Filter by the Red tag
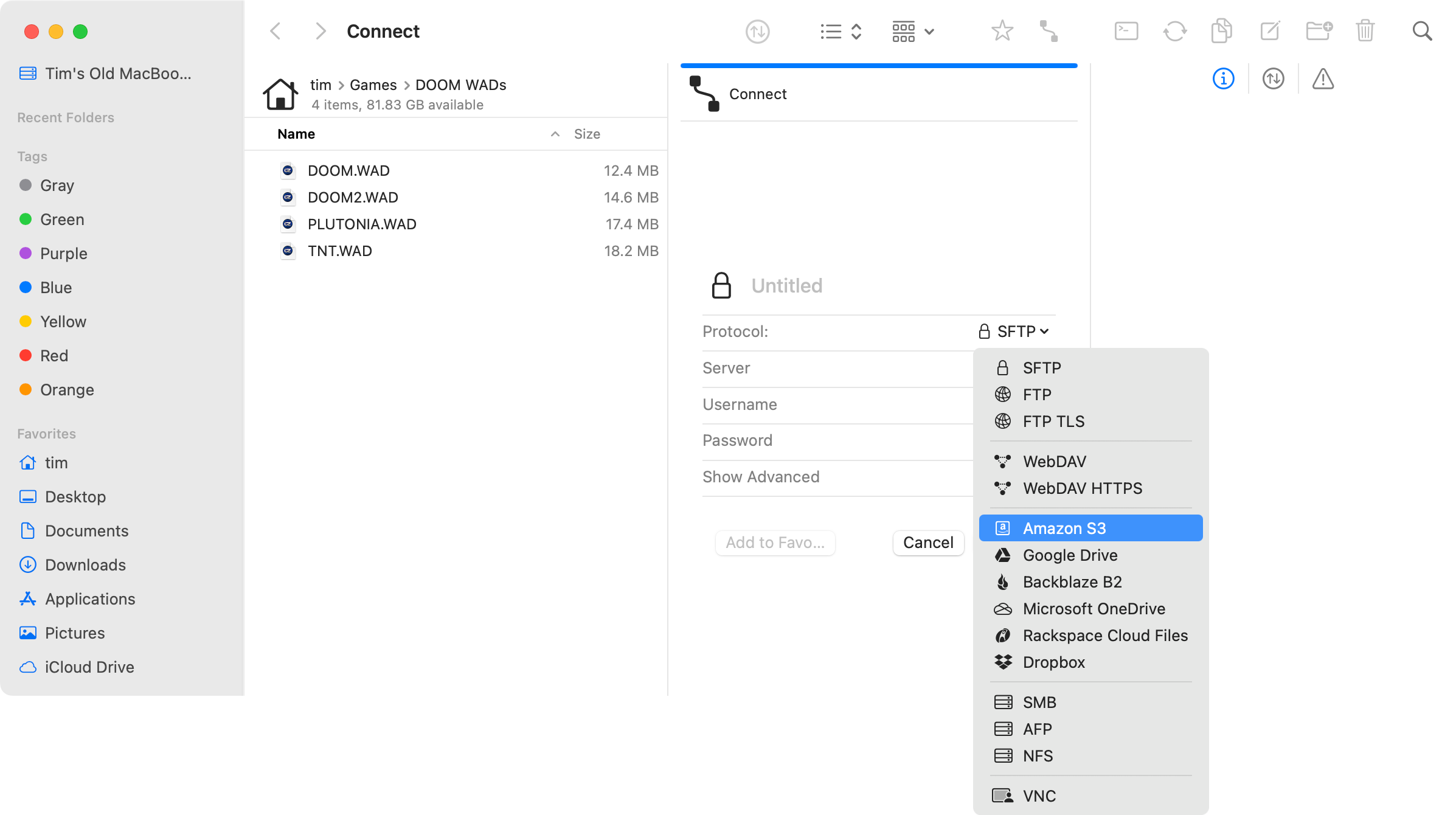 (44, 356)
